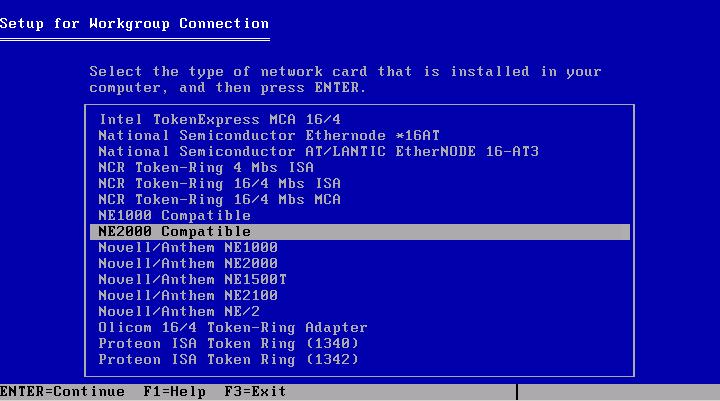Open help via F1=Help label
This screenshot has height=401, width=720.
(174, 392)
